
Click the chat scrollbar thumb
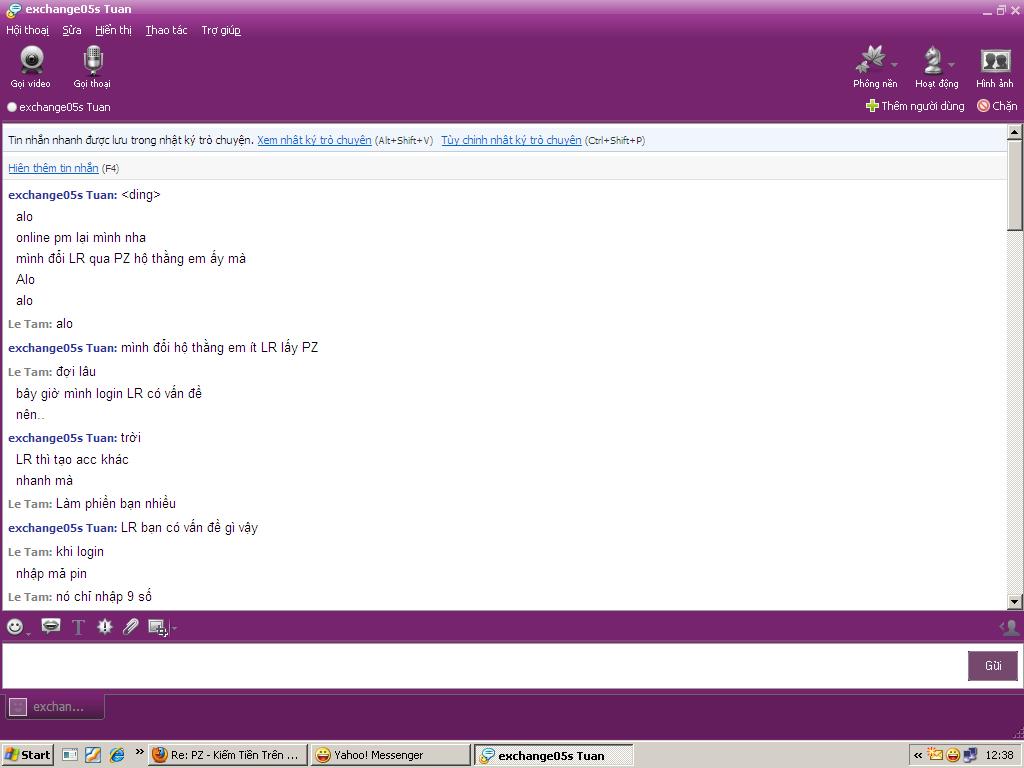click(1014, 184)
